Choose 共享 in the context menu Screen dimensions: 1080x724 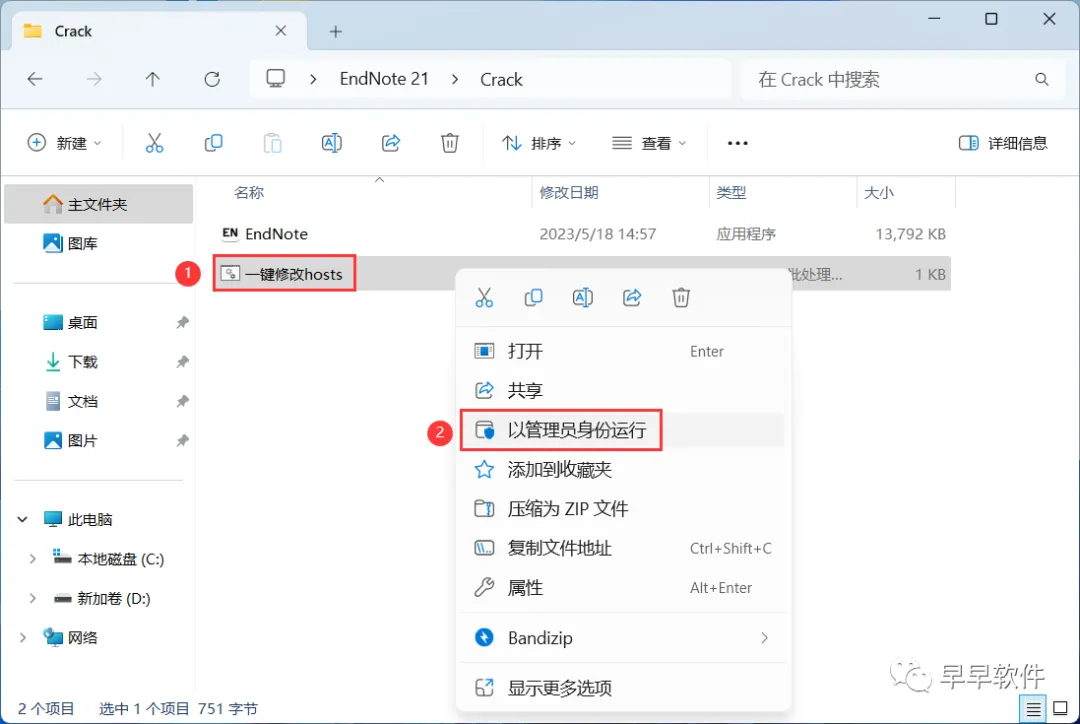pyautogui.click(x=623, y=391)
